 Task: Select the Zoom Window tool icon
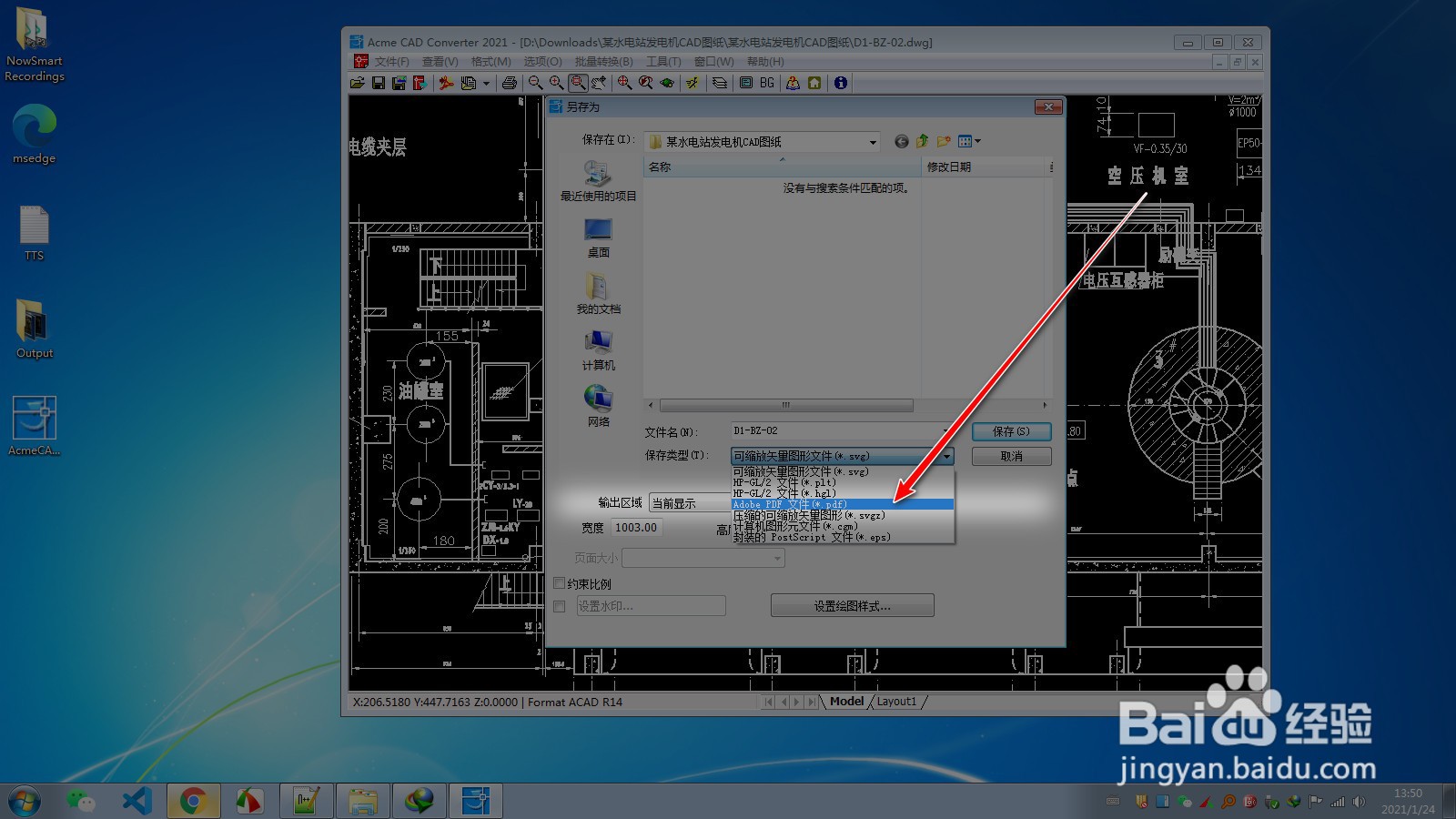coord(578,83)
